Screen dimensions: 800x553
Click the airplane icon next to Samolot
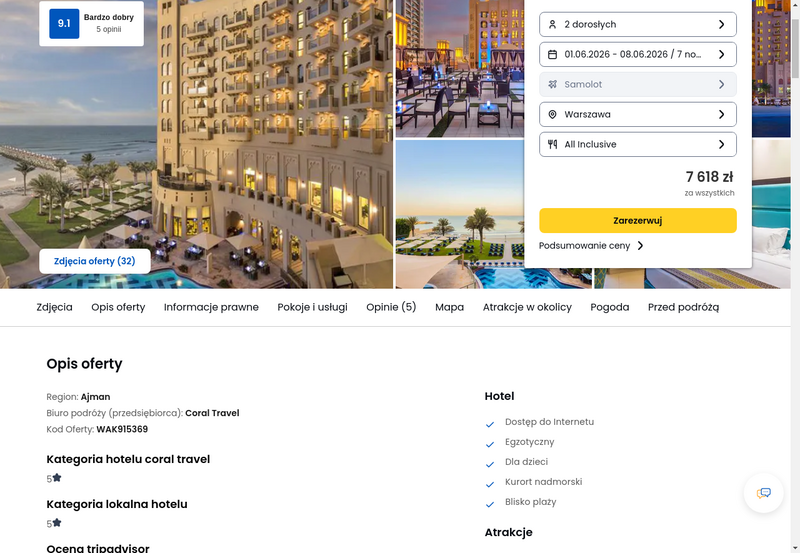click(x=552, y=85)
